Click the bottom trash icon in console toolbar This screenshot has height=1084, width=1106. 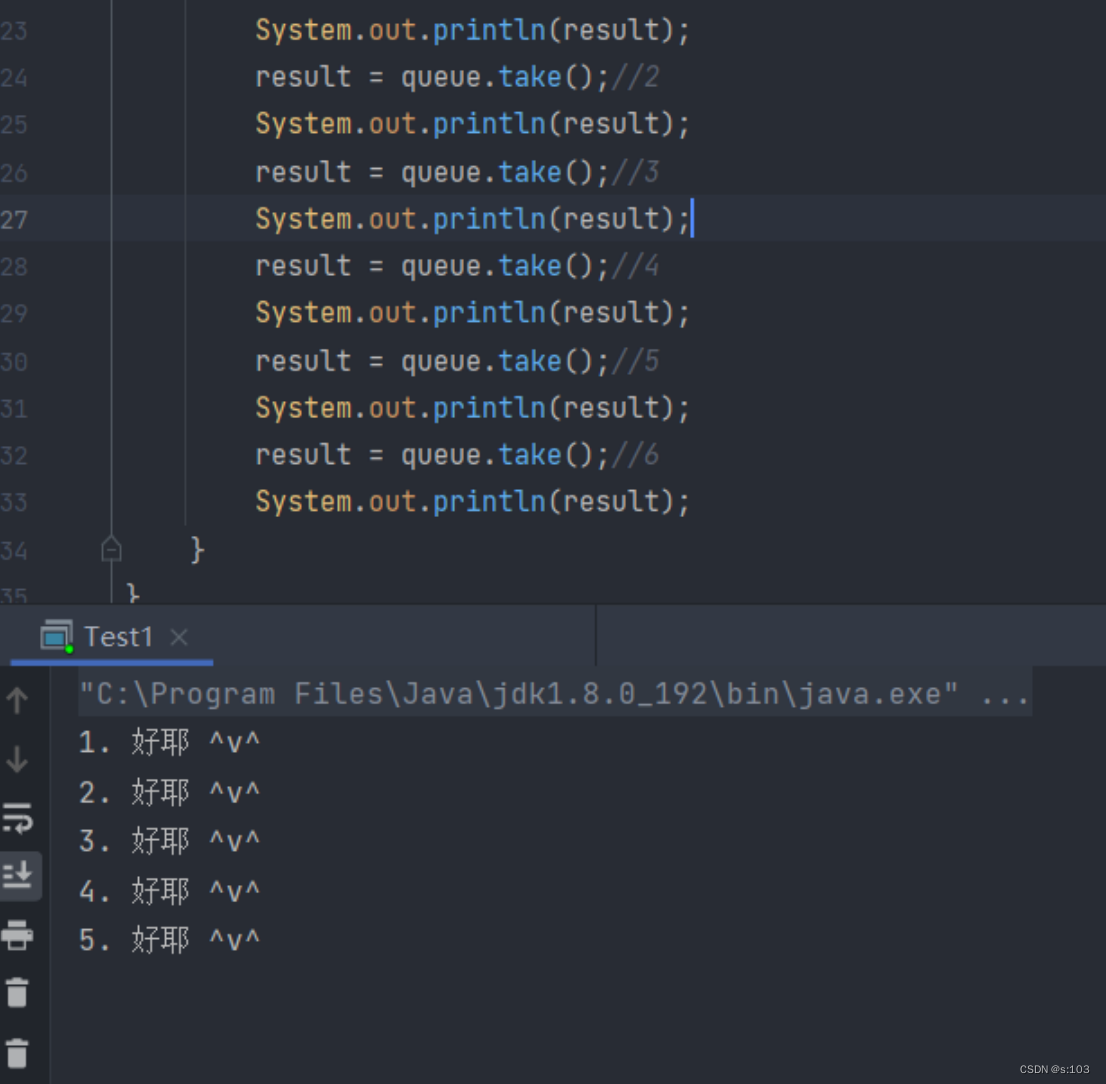(17, 1053)
